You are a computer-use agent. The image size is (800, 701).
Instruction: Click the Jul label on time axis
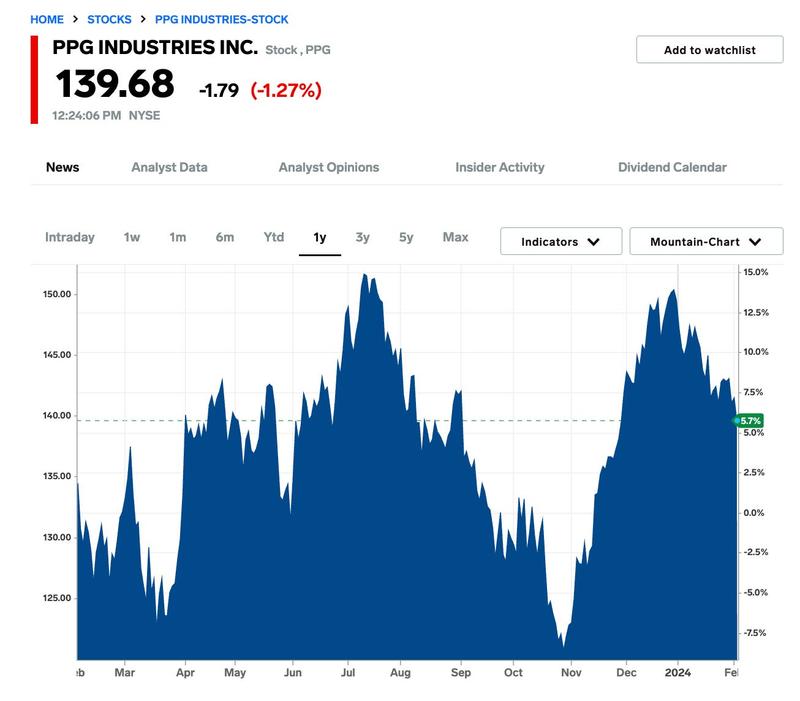(348, 672)
